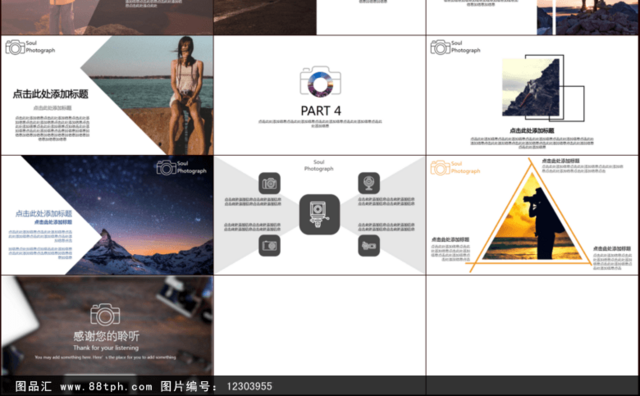
Task: Click the Thank for your listening text
Action: coord(106,348)
